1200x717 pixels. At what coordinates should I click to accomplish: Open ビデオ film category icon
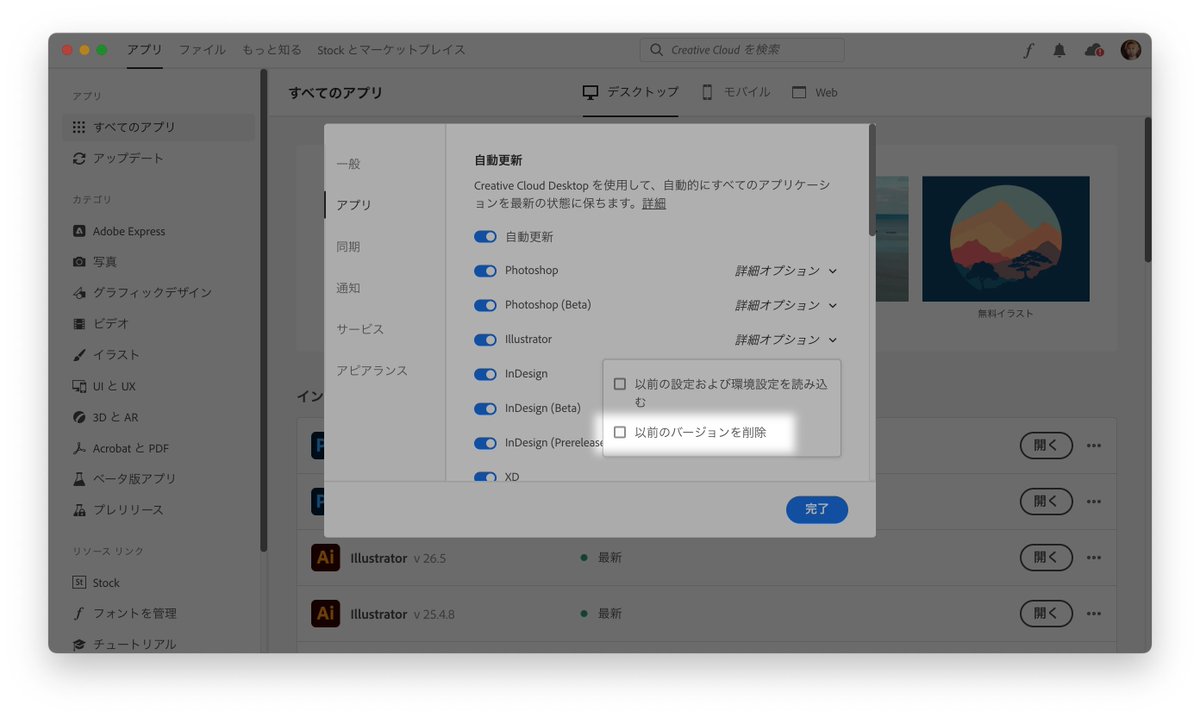[x=79, y=324]
